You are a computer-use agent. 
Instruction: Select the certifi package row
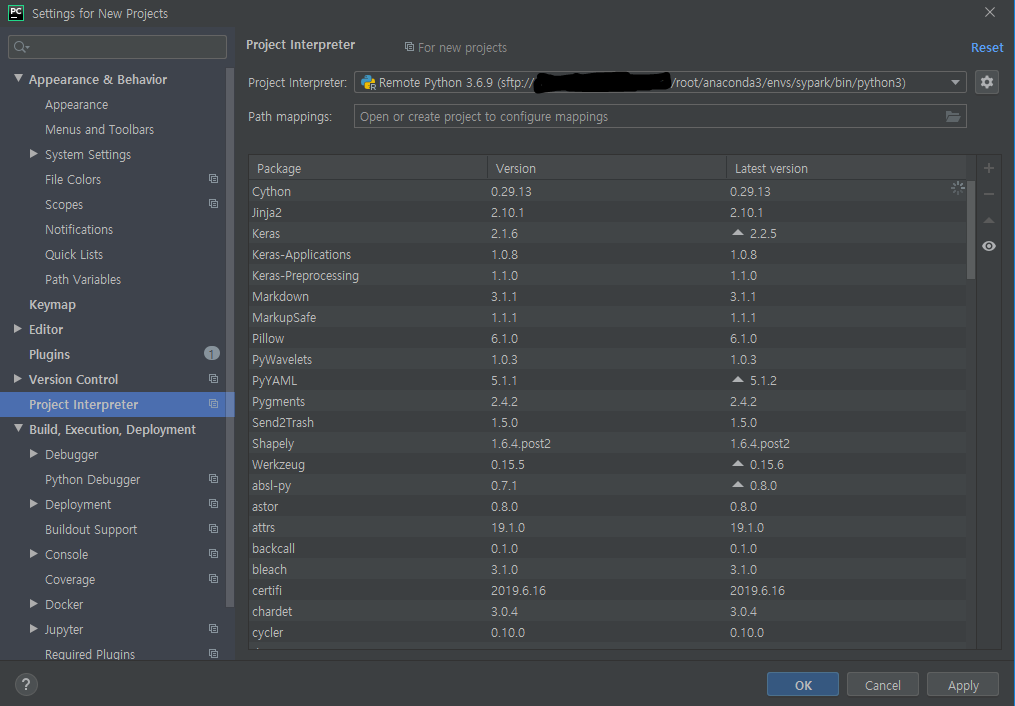[x=607, y=590]
